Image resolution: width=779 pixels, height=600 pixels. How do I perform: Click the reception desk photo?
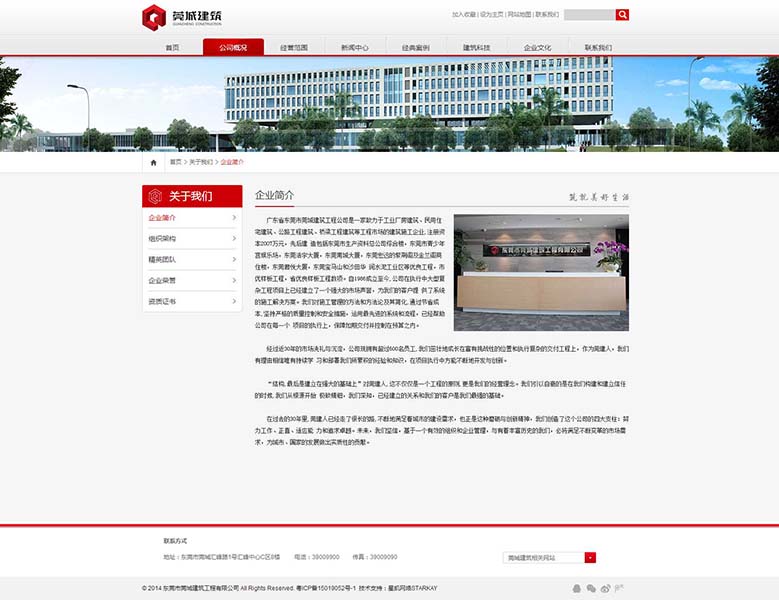tap(541, 272)
